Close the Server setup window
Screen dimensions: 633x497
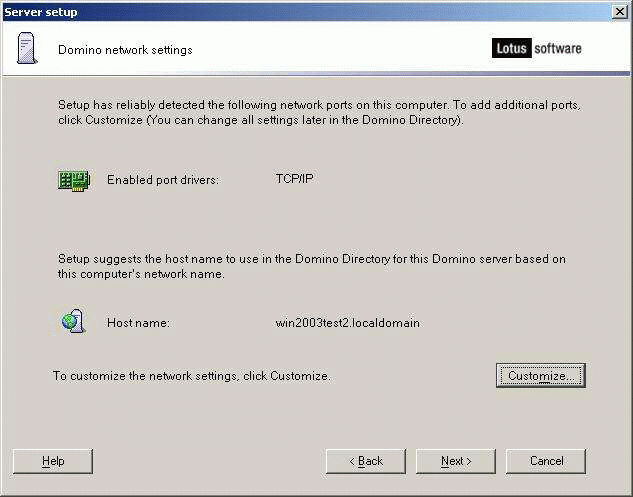tap(620, 11)
